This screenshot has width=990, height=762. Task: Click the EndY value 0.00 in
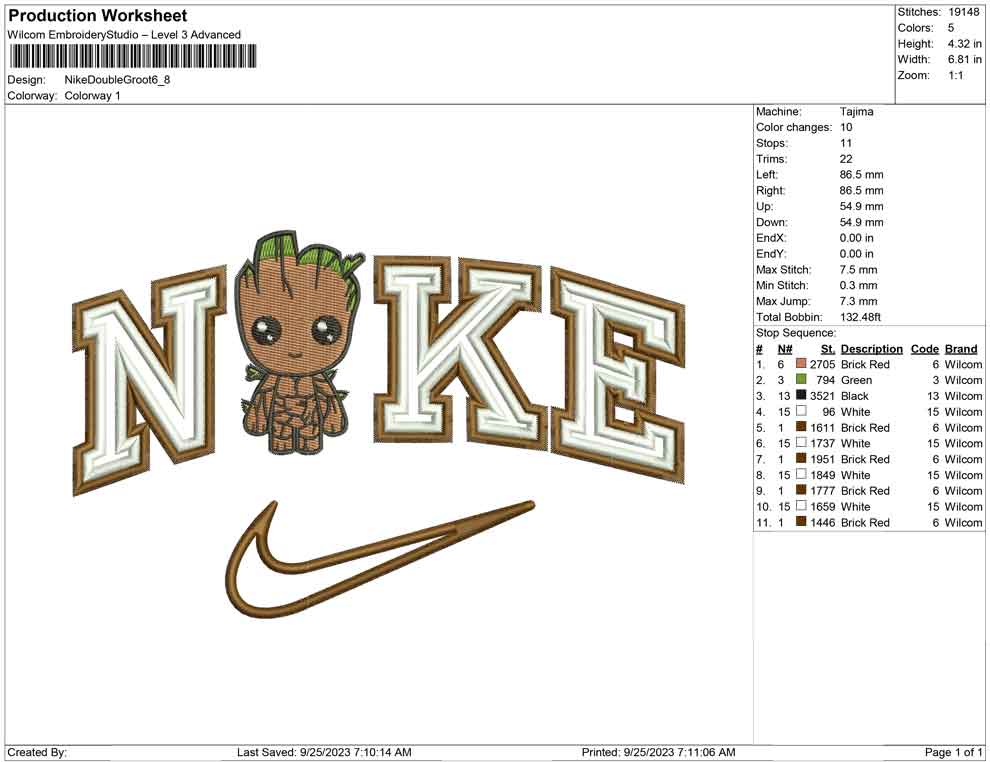click(856, 254)
